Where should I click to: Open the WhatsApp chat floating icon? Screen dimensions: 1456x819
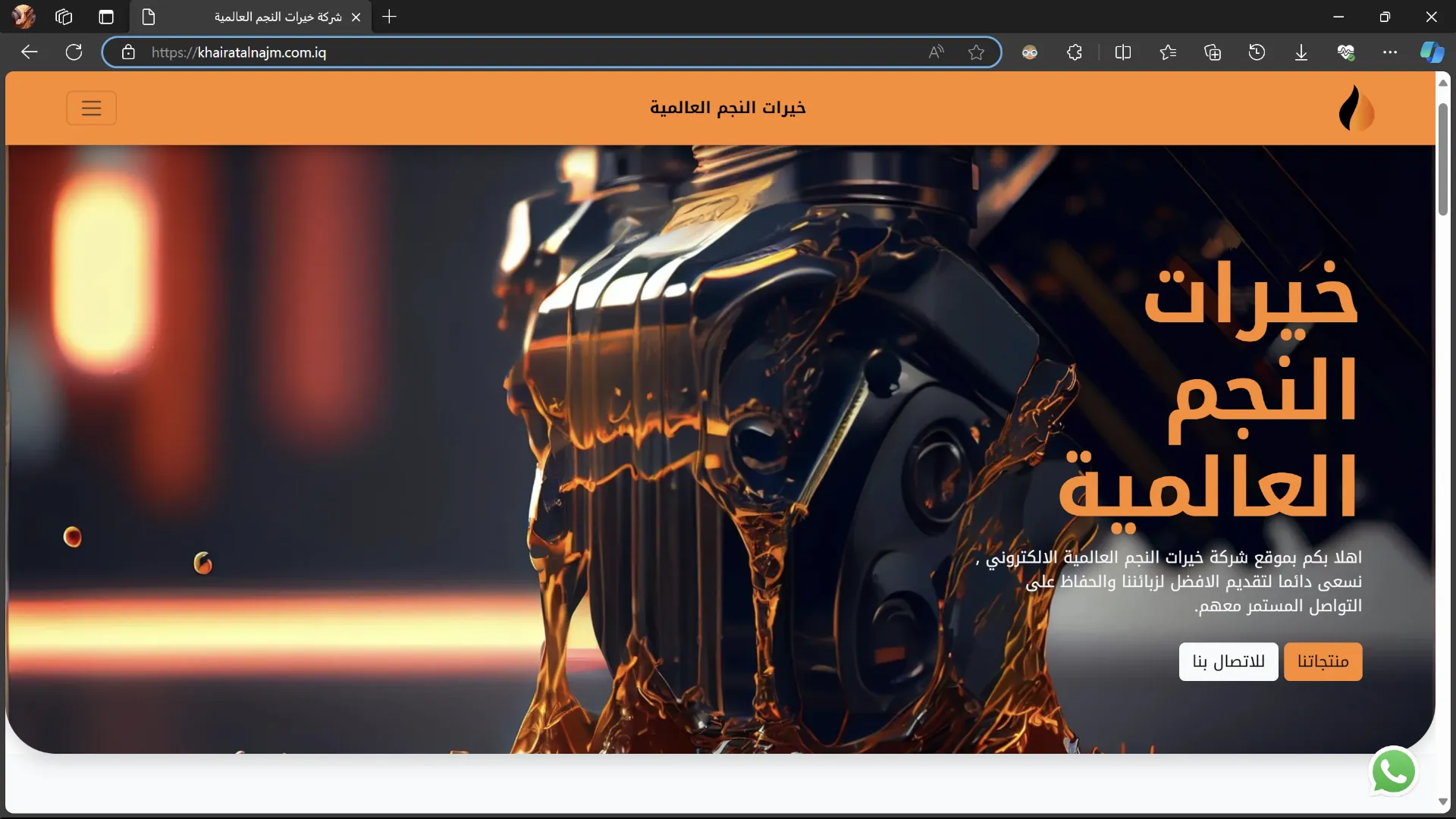[x=1393, y=772]
